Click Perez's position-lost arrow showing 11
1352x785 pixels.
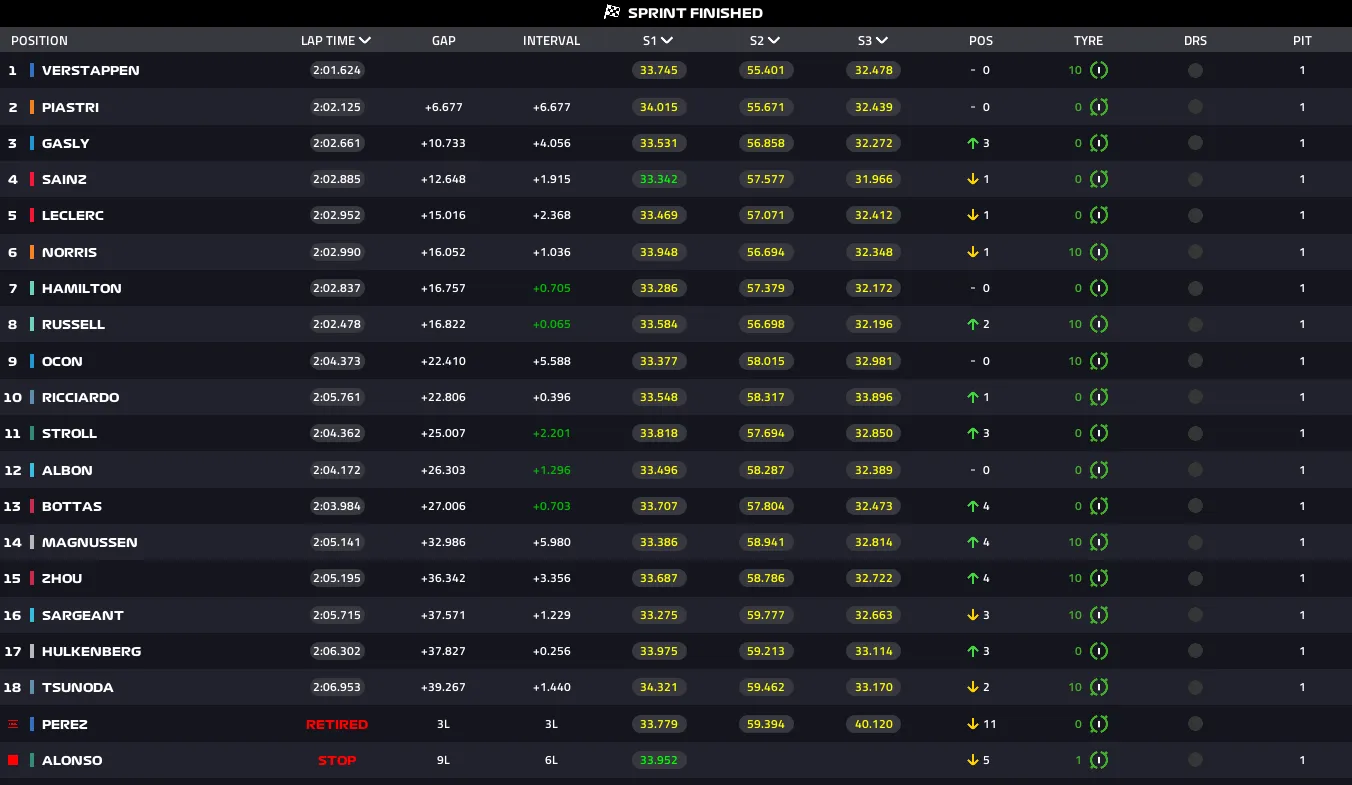pos(972,724)
